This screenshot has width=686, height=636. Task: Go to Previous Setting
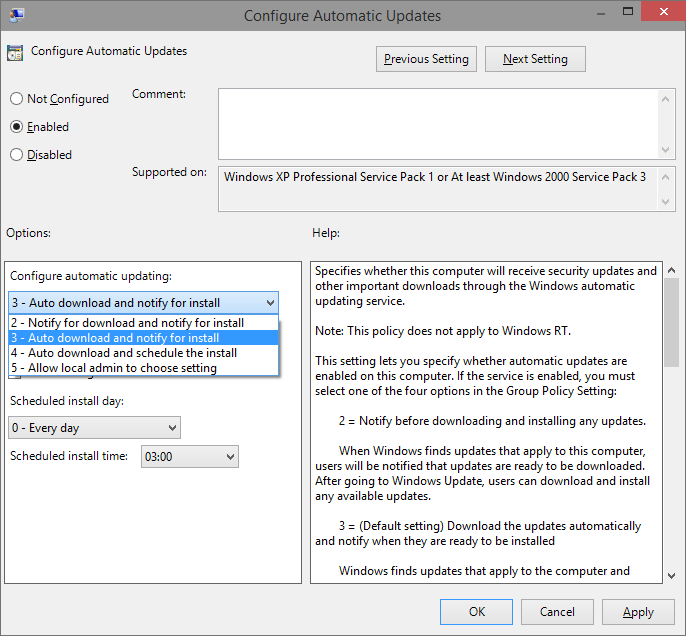coord(426,59)
